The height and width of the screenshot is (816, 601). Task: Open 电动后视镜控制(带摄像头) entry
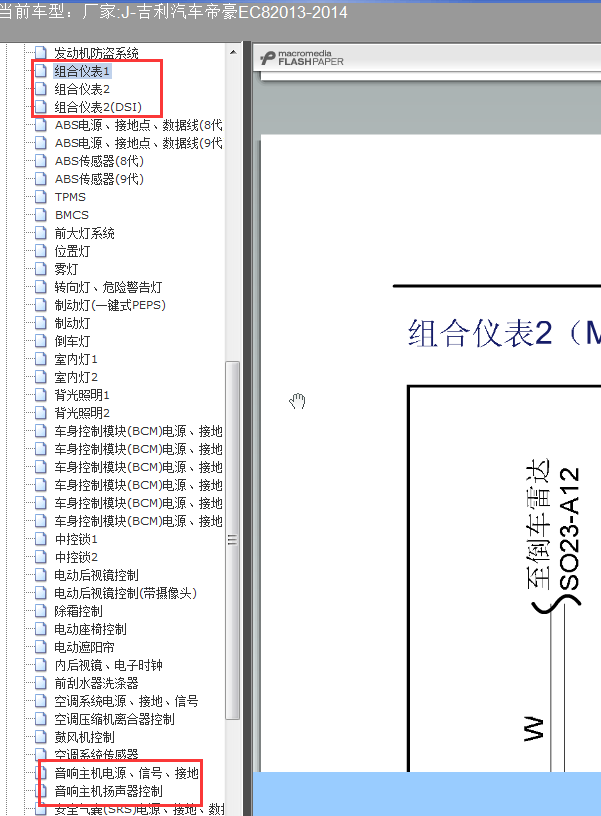[x=125, y=593]
